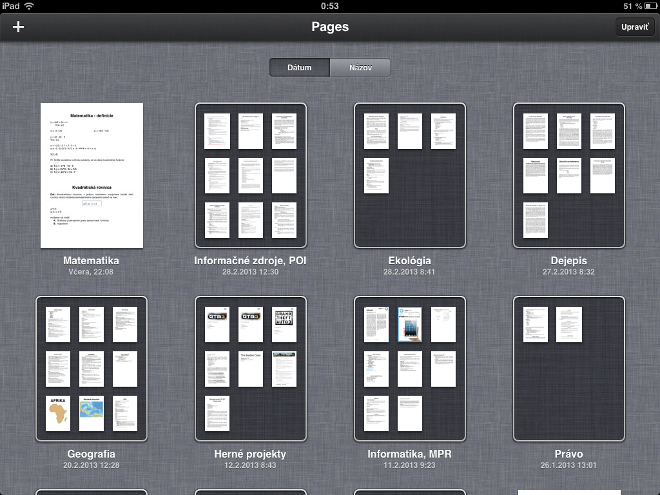Tap the Upraviť edit button
660x495 pixels.
pos(635,27)
